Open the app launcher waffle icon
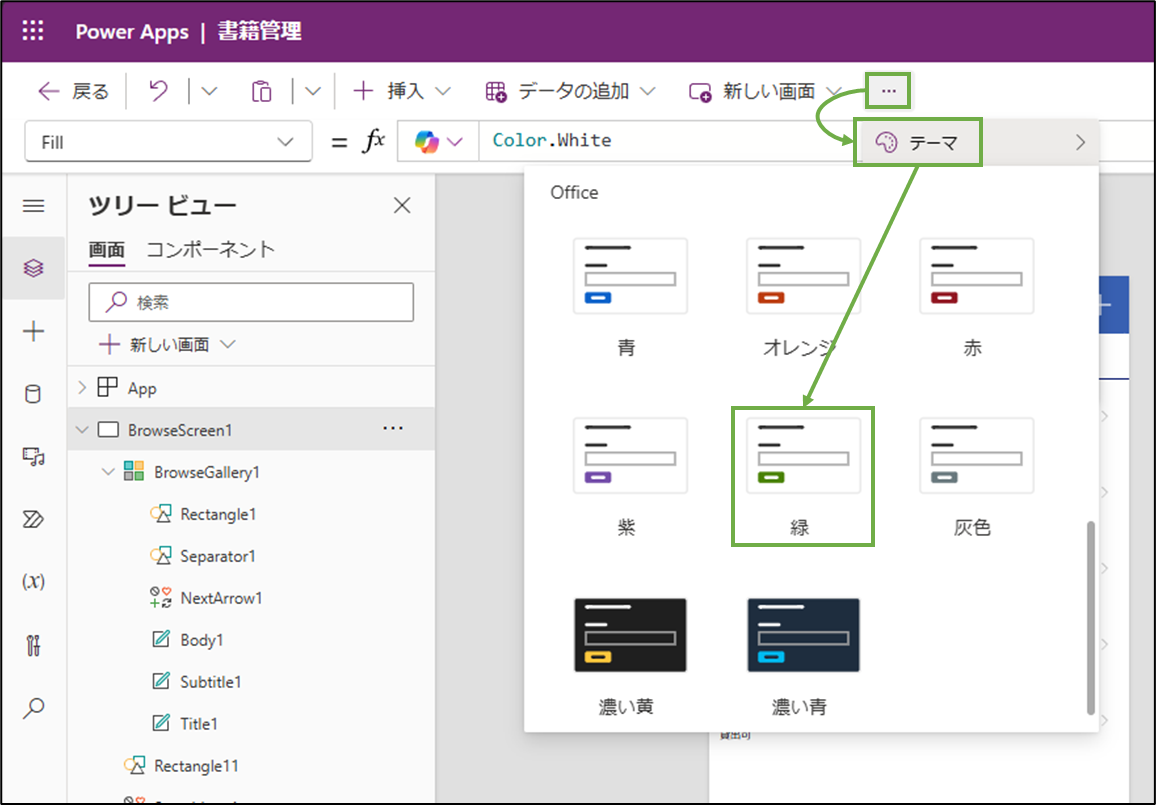 point(33,31)
